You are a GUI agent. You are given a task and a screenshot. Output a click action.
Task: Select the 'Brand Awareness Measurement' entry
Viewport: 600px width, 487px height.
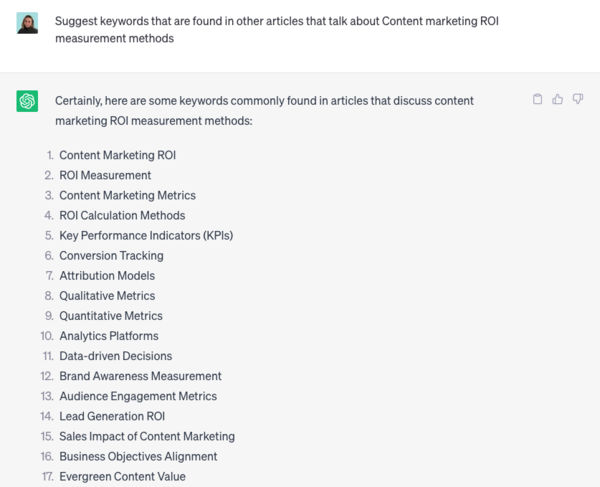coord(140,376)
